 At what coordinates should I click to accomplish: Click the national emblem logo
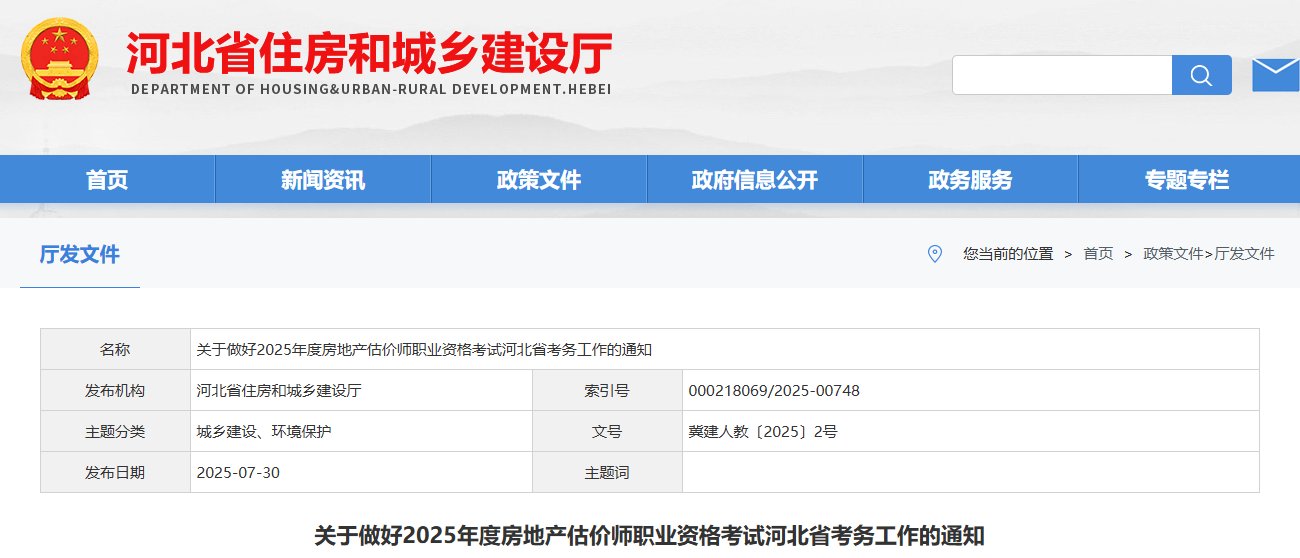(61, 60)
